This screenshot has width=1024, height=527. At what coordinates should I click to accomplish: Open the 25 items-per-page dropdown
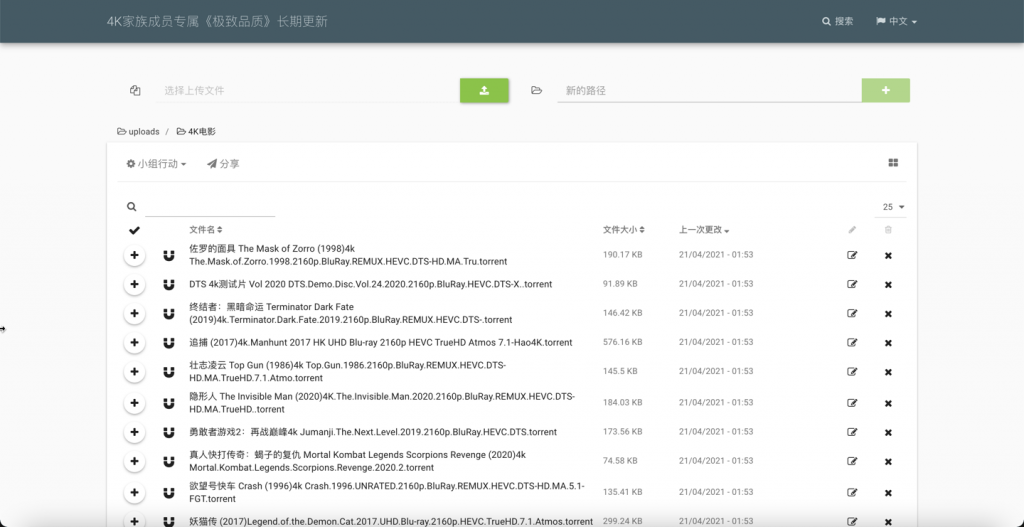(x=893, y=207)
